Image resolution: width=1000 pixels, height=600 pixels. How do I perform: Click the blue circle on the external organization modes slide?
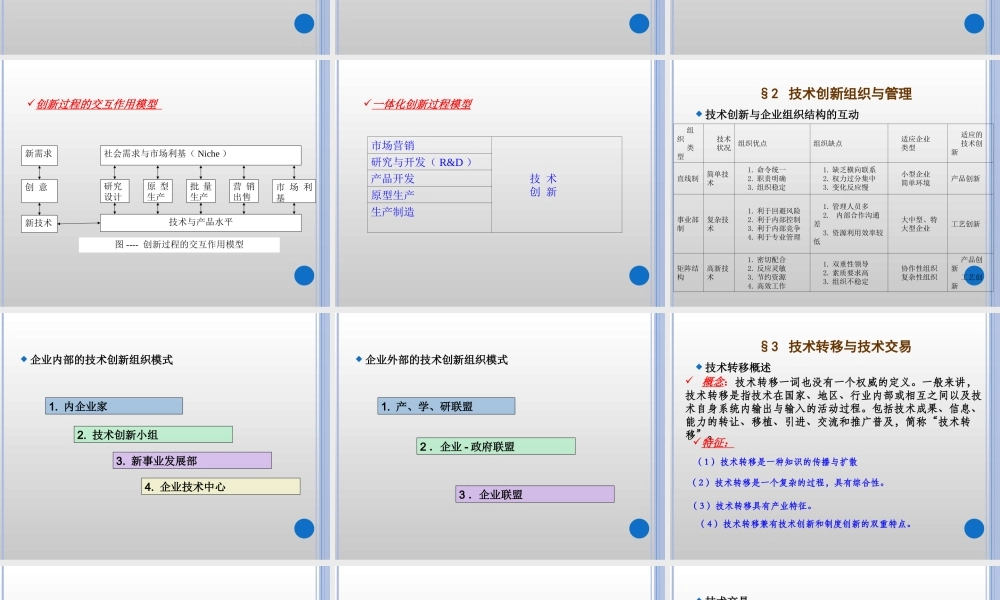coord(639,530)
